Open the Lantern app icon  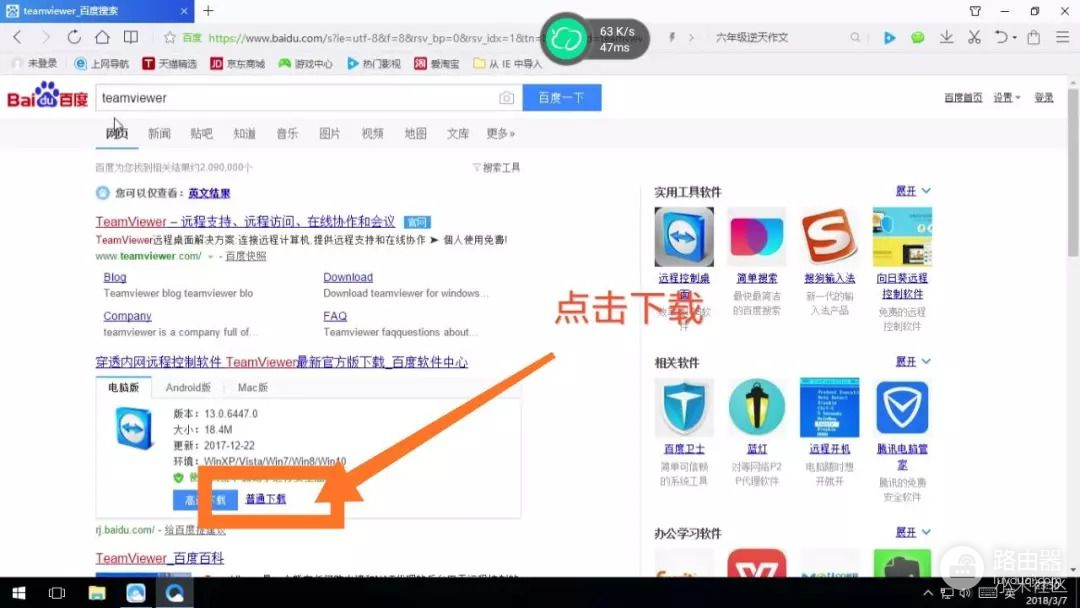756,407
